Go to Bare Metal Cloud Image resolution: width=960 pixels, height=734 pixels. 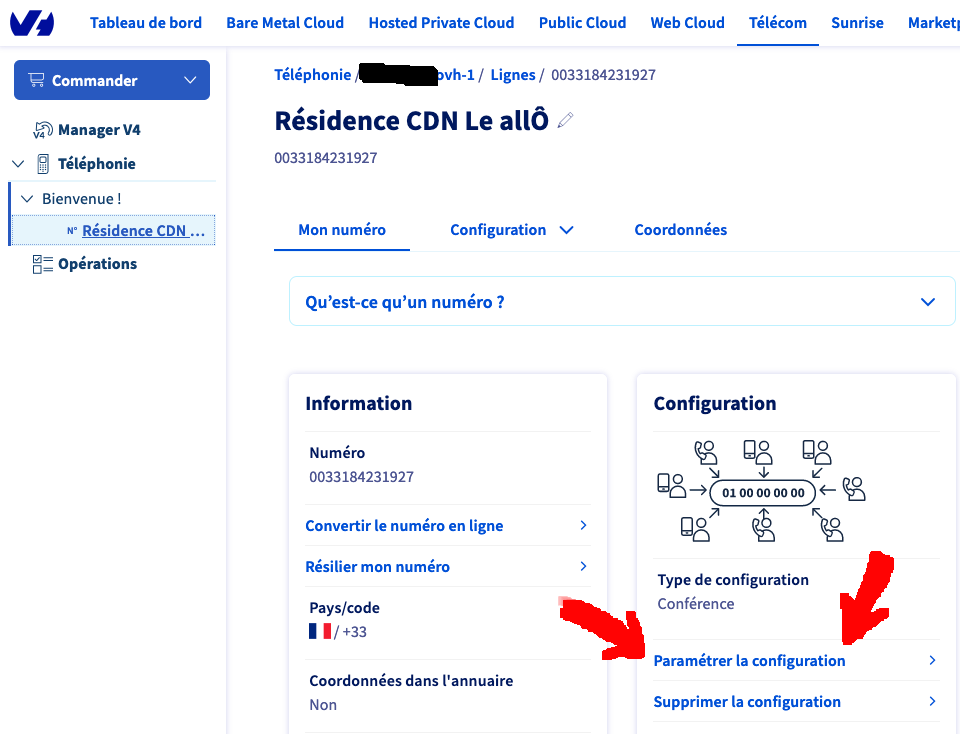coord(285,23)
